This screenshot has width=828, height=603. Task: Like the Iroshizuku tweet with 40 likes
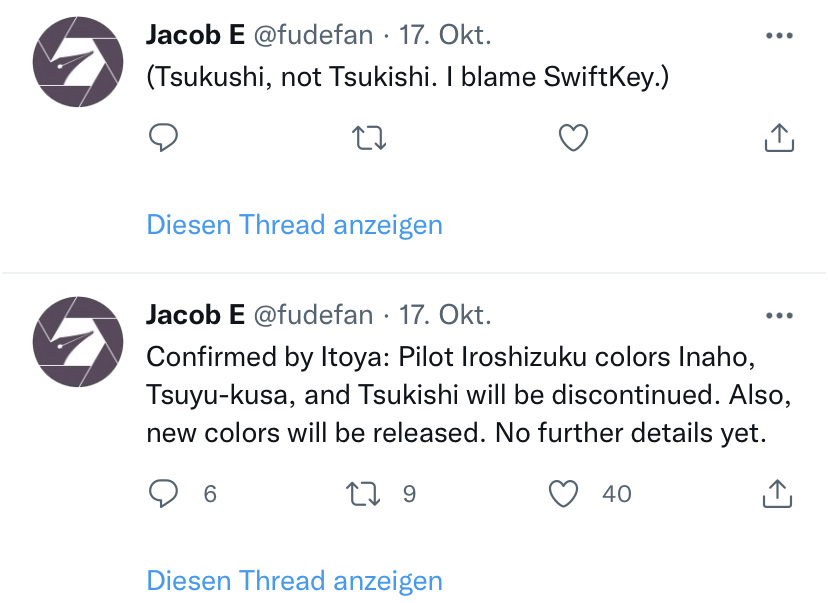point(563,494)
